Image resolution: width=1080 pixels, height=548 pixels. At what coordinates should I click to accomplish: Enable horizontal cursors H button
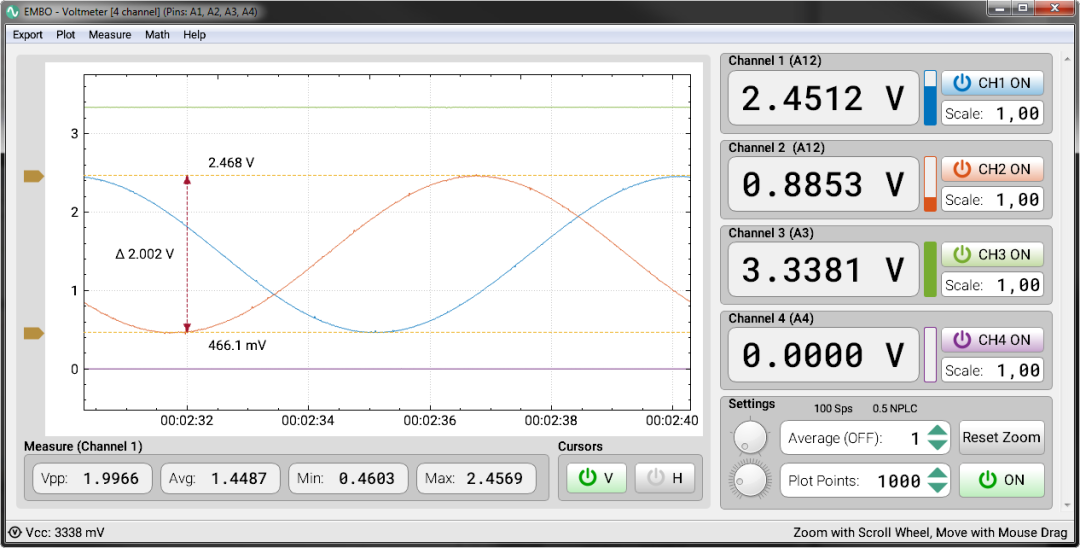tap(665, 478)
